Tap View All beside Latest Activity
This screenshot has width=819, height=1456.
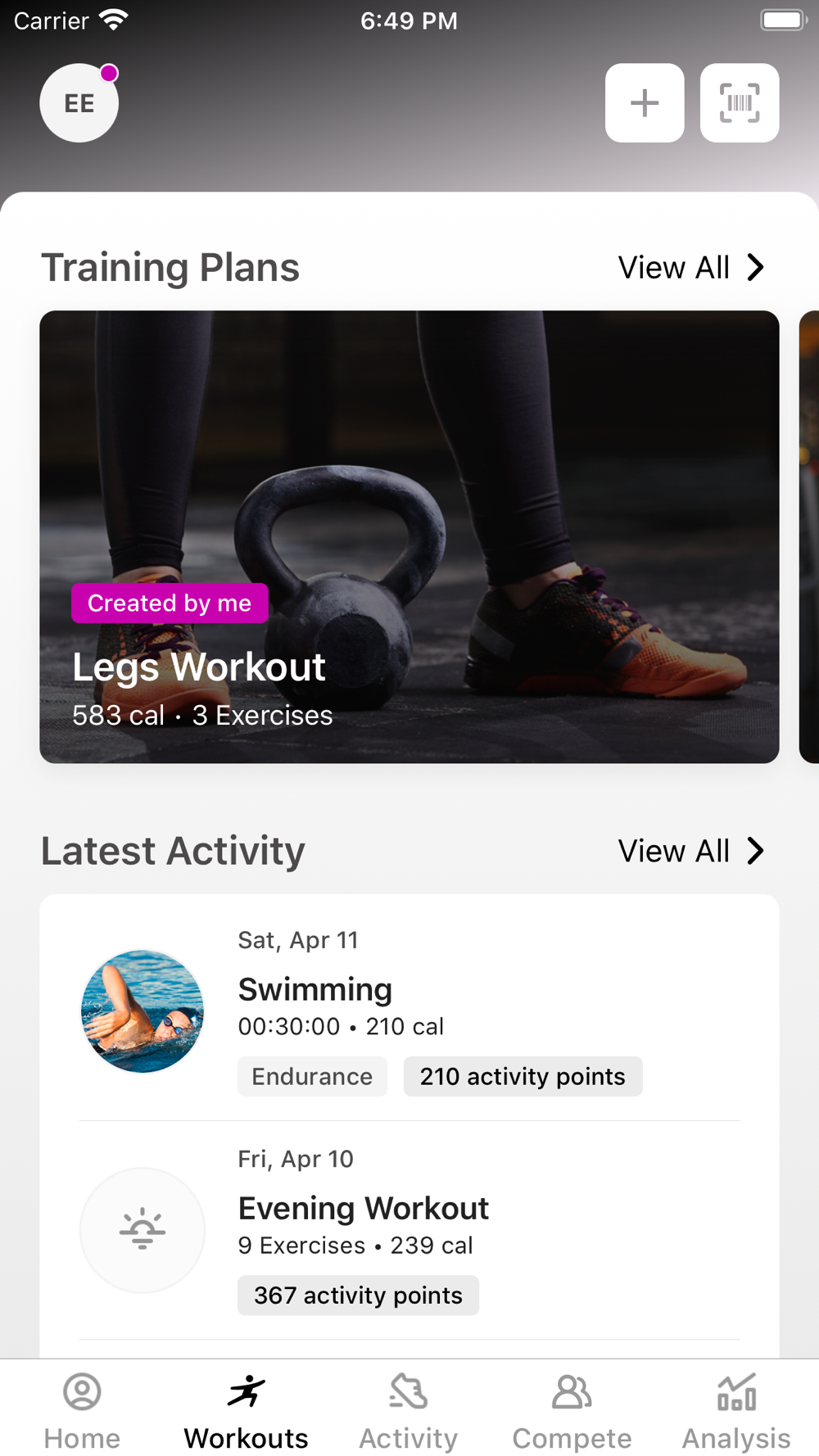click(x=673, y=852)
